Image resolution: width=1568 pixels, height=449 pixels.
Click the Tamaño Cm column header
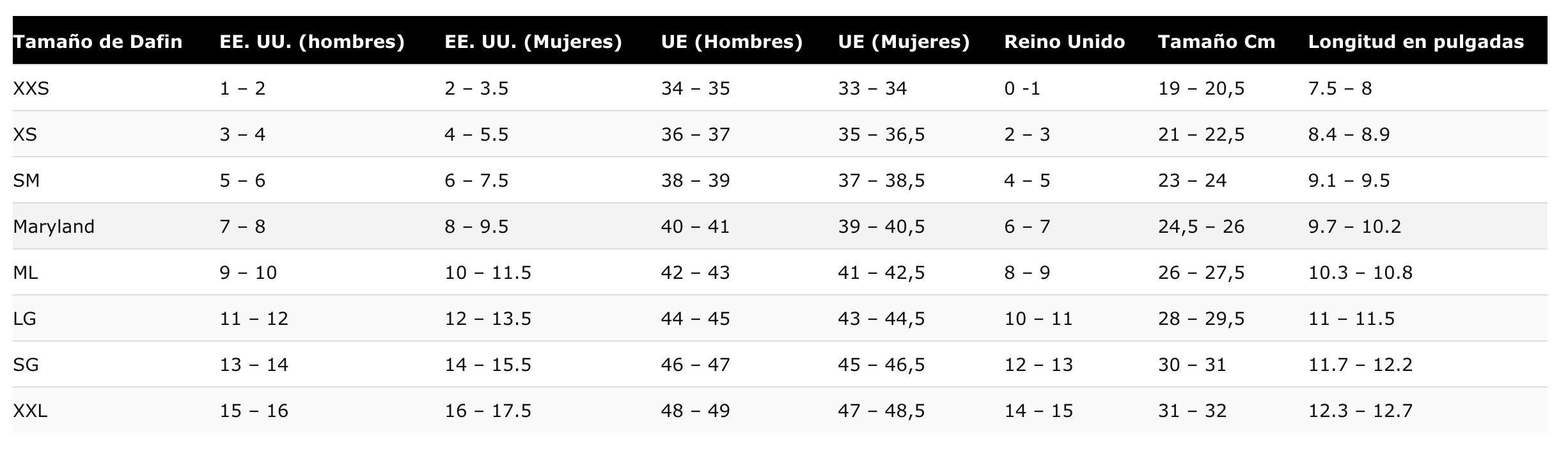point(1216,42)
